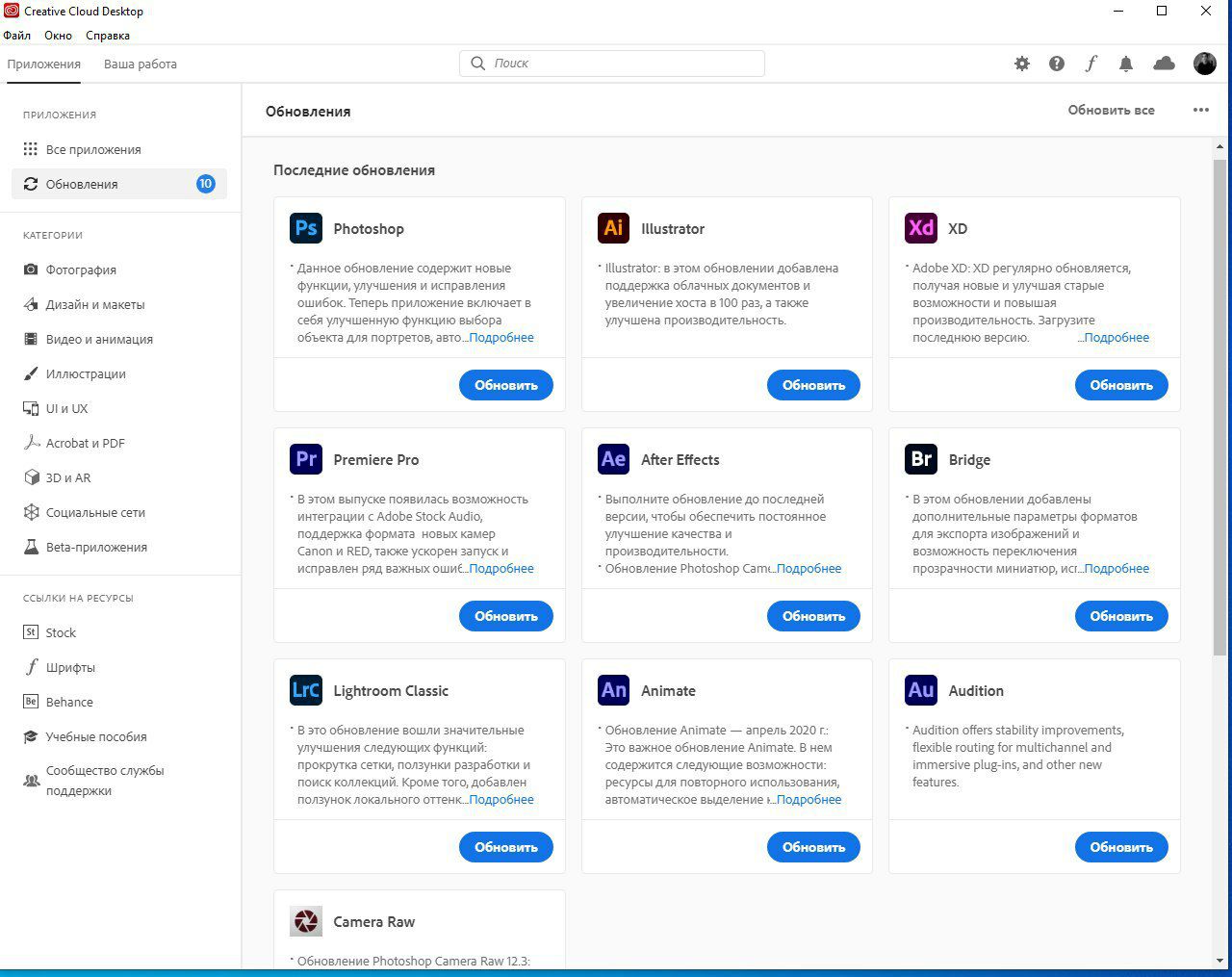Select Updates (Обновления) in sidebar
Screen dimensions: 1232x977
pos(119,184)
